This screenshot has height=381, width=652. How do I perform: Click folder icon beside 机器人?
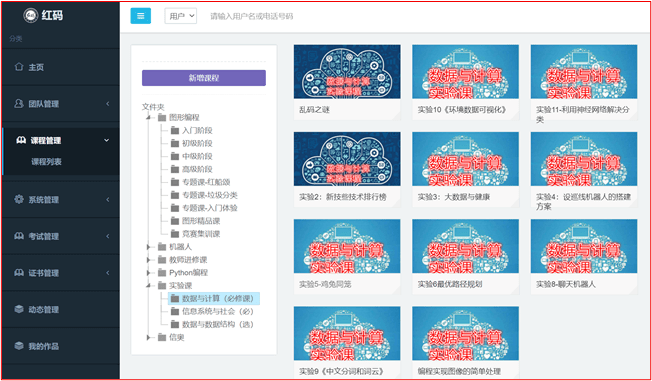[162, 247]
